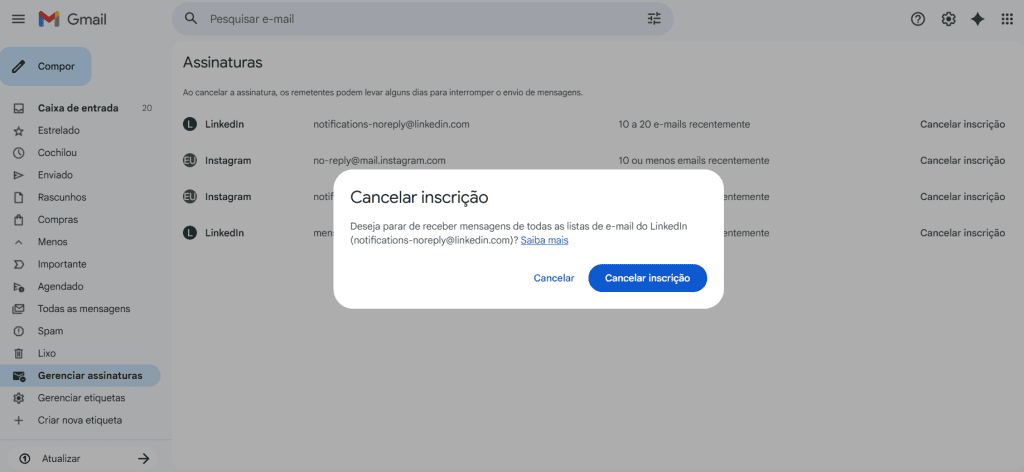Viewport: 1024px width, 472px height.
Task: Click the Gerenciar etiquetas gear icon
Action: click(19, 398)
